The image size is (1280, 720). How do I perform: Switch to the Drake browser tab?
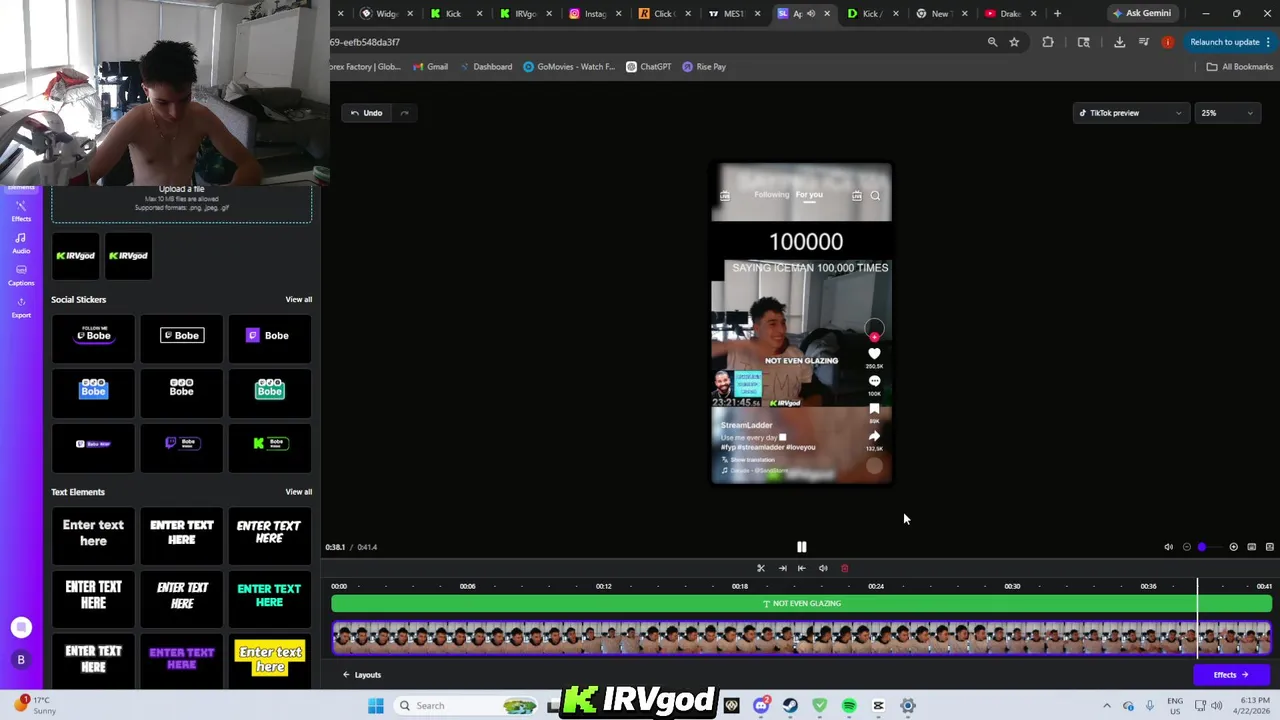[x=1010, y=14]
